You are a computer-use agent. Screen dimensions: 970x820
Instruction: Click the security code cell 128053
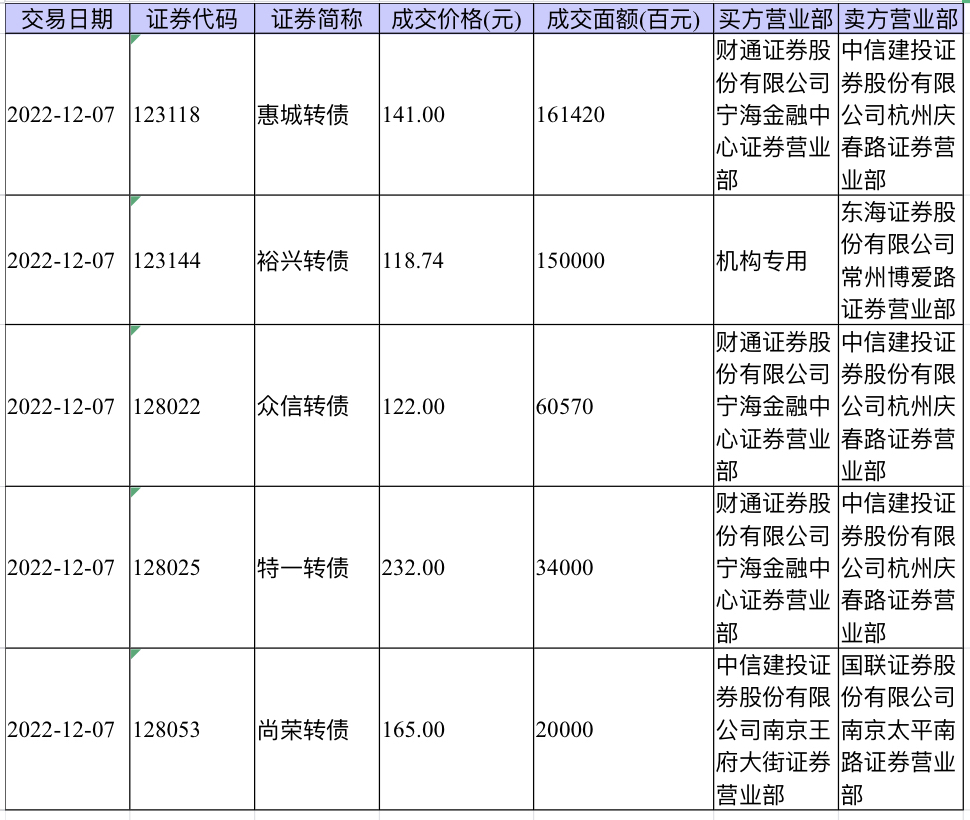(192, 729)
